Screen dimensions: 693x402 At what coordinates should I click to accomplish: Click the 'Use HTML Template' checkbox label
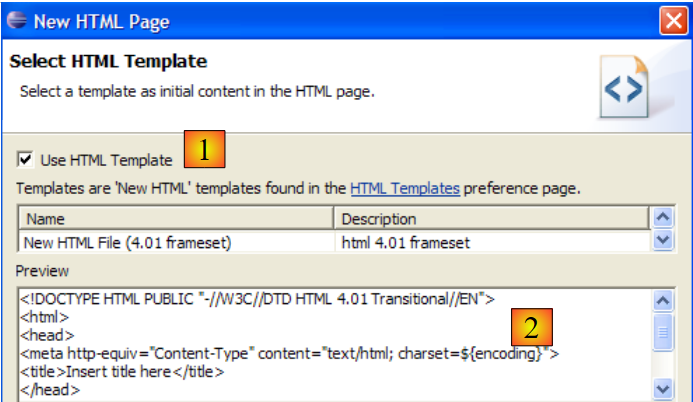click(x=105, y=159)
